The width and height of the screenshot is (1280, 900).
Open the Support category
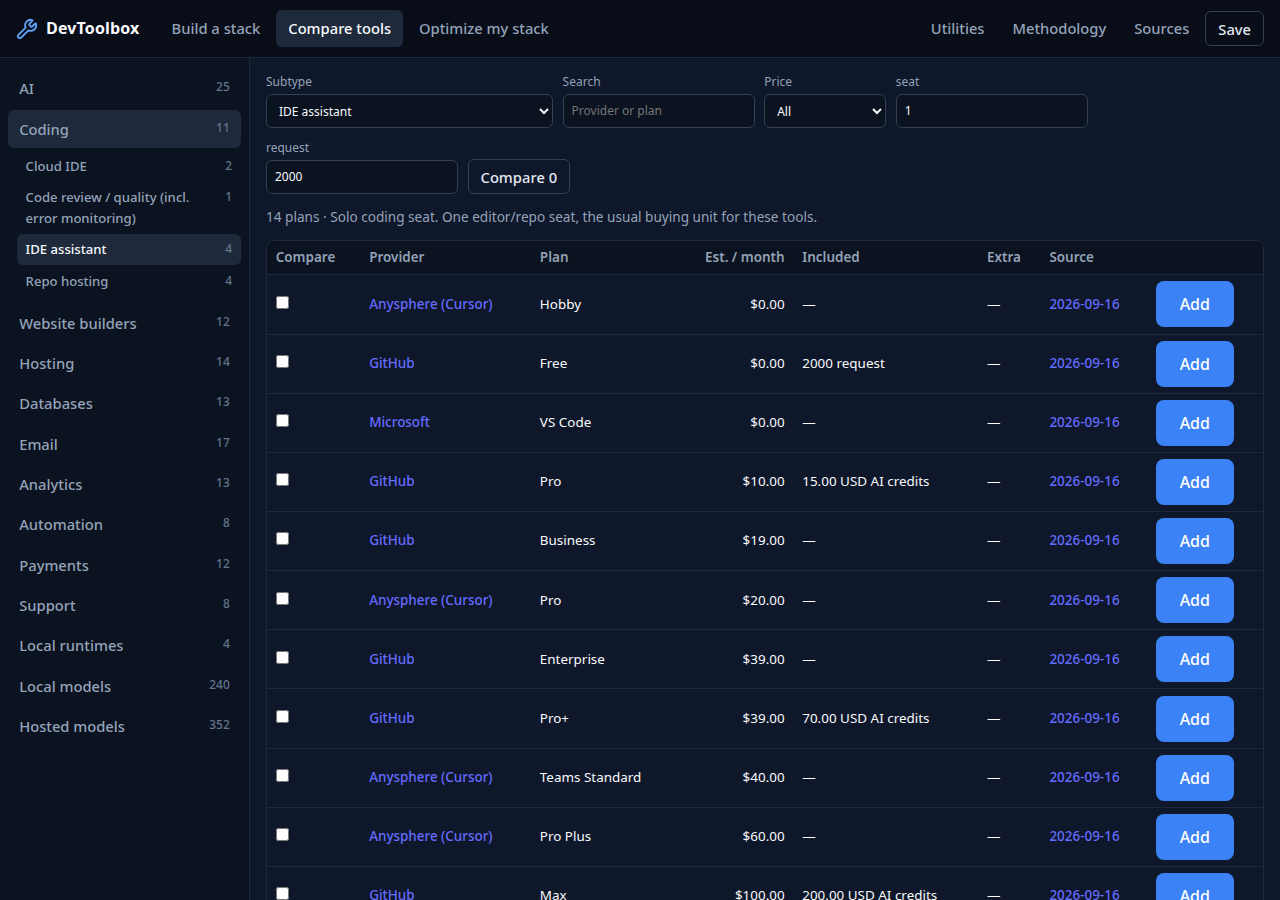click(x=124, y=605)
